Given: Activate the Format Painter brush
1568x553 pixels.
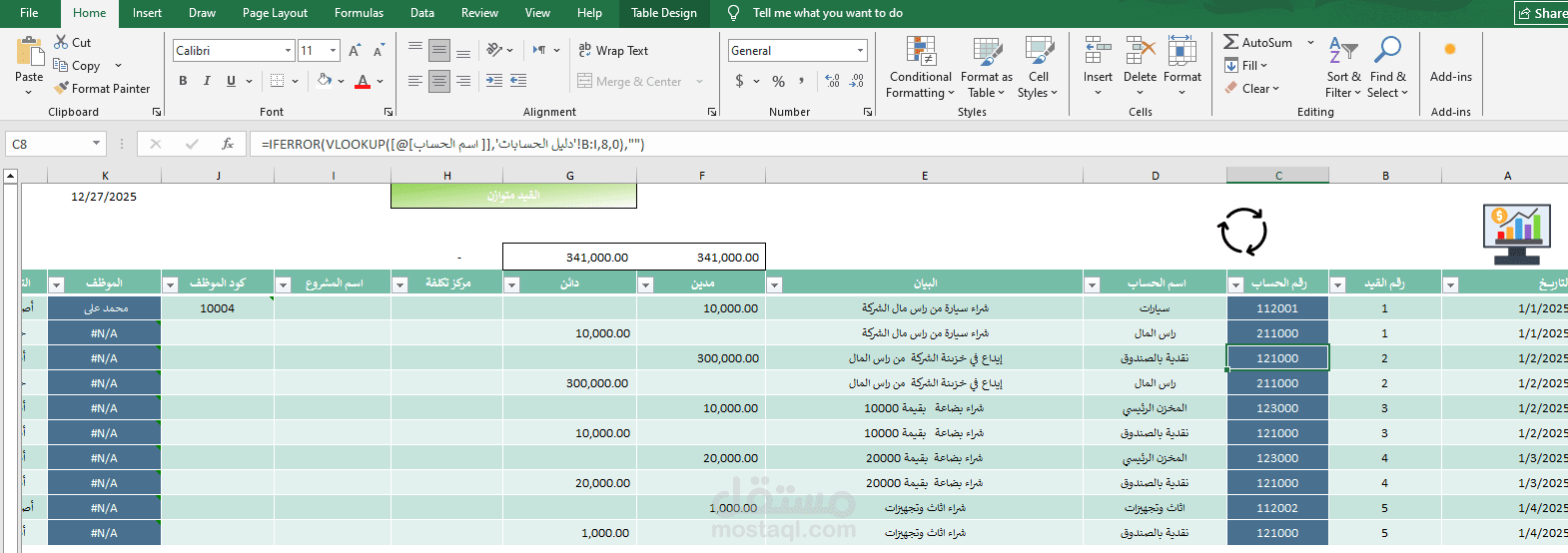Looking at the screenshot, I should 61,88.
